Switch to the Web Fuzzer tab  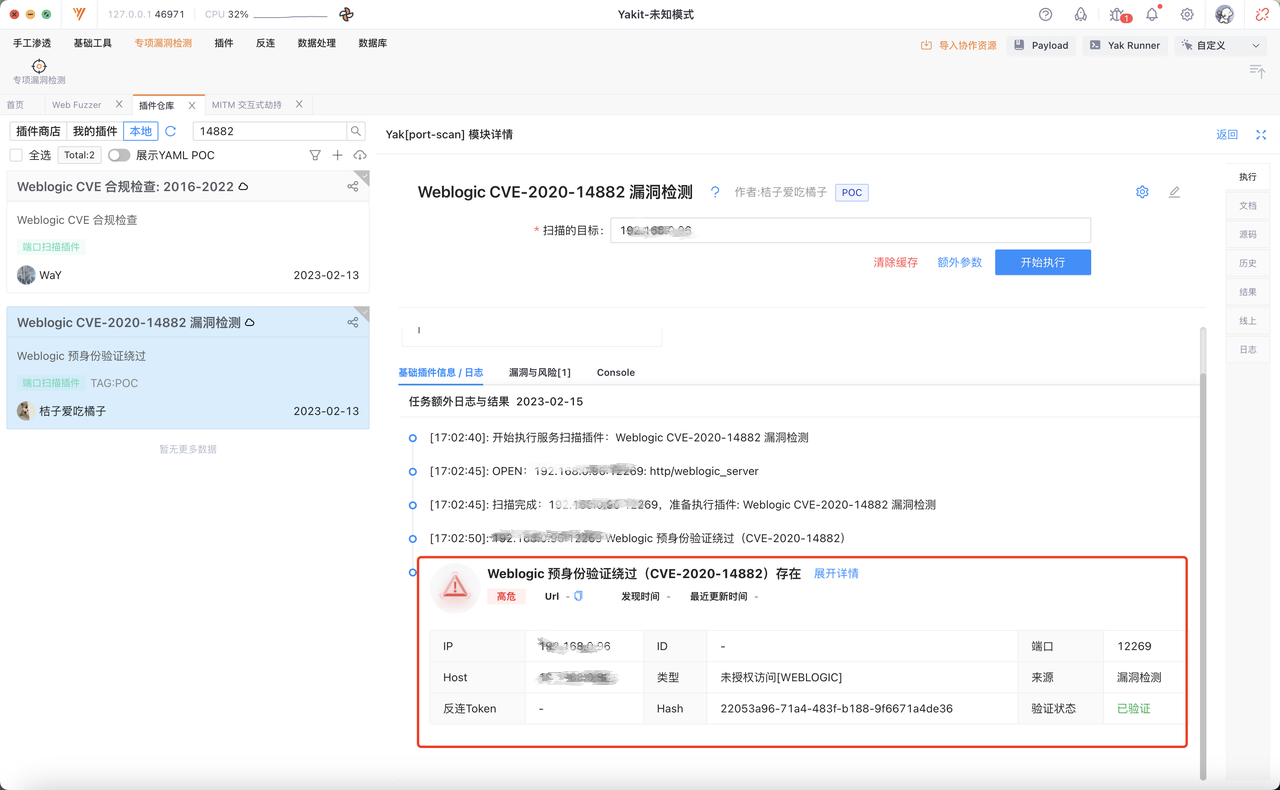pos(76,105)
